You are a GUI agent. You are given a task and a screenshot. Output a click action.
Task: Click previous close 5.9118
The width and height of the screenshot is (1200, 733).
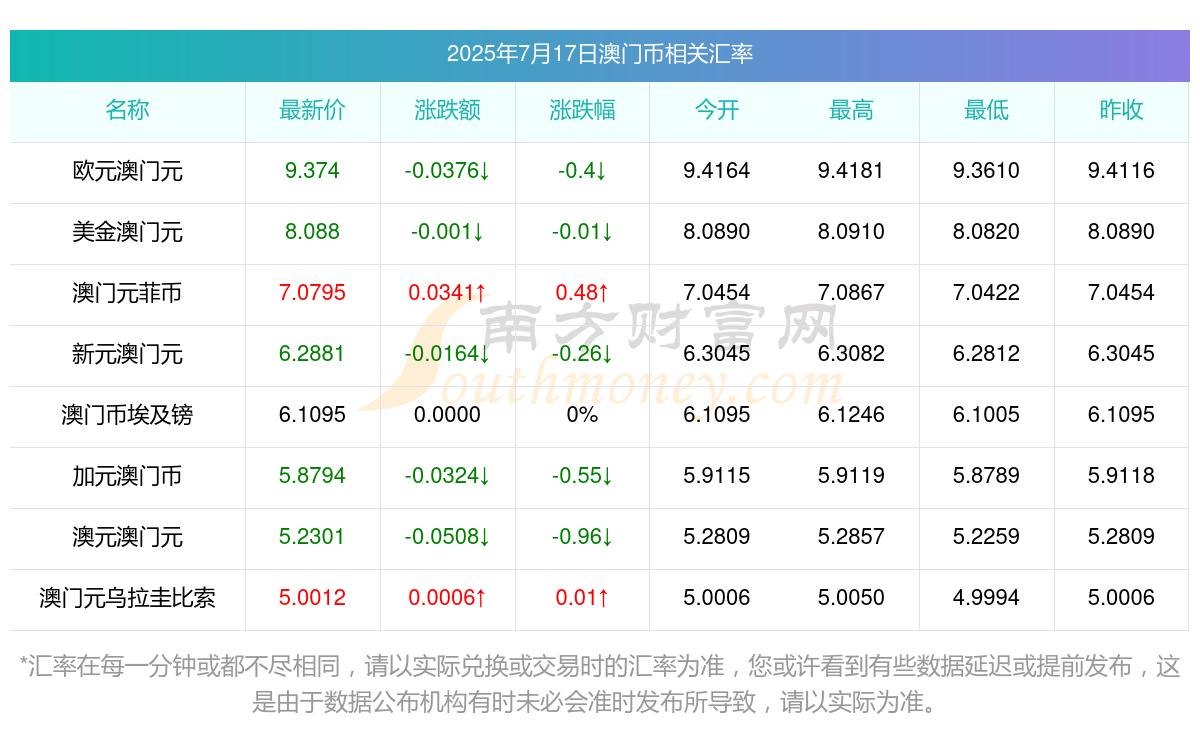(1122, 476)
